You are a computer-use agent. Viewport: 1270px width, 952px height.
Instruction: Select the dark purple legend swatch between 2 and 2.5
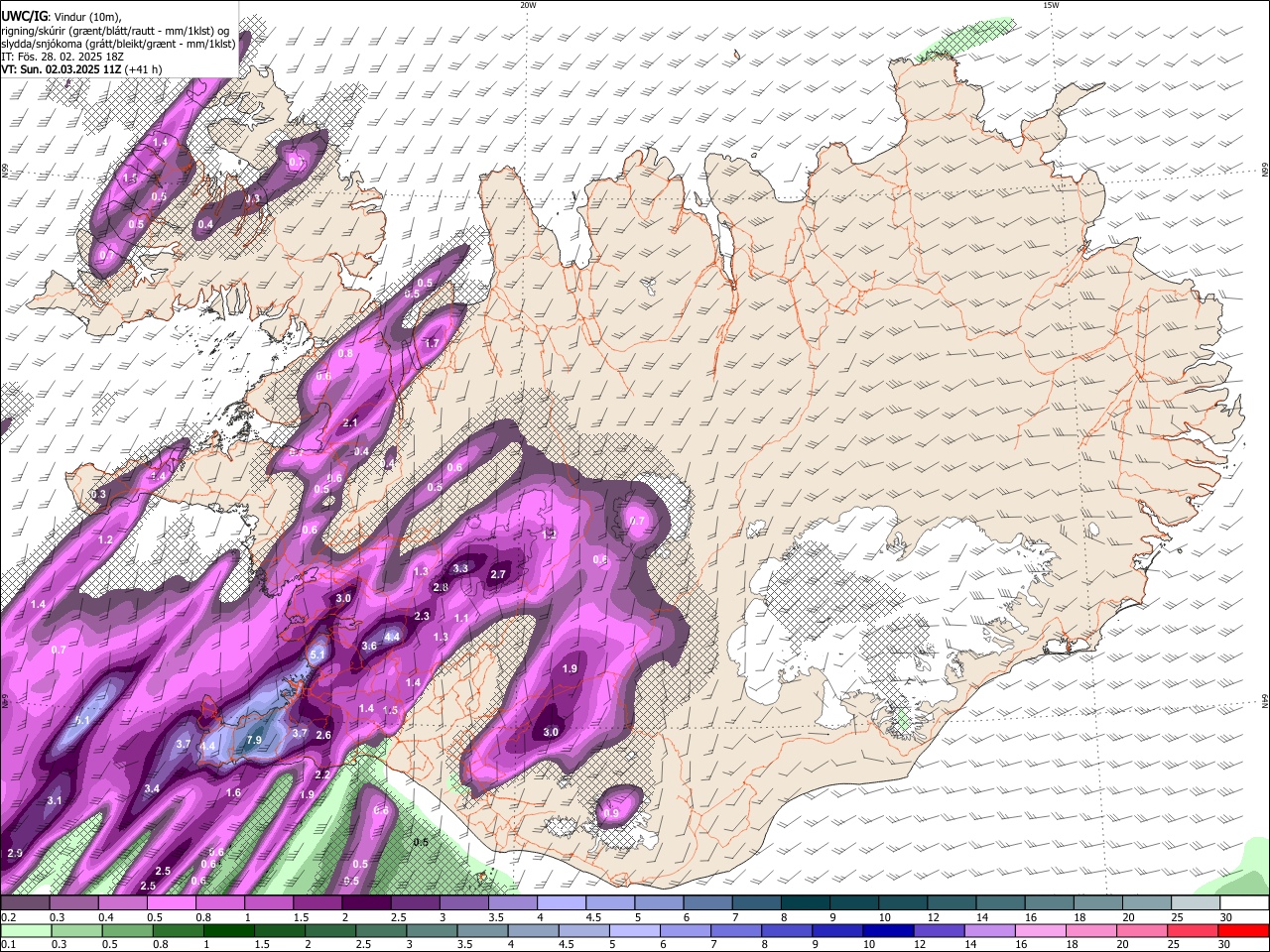pos(365,903)
